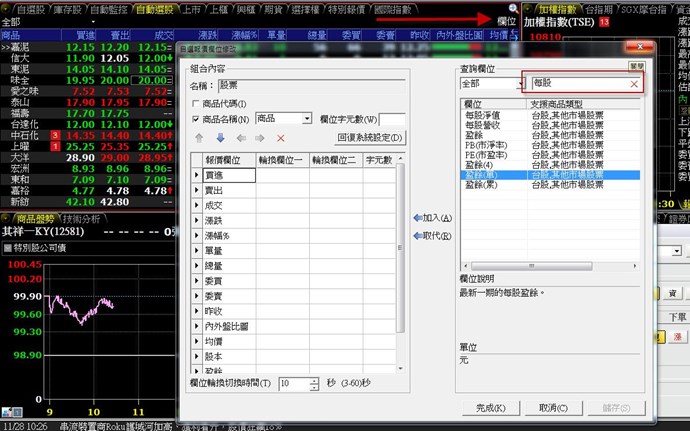Click the 完成(K) button

(x=491, y=408)
